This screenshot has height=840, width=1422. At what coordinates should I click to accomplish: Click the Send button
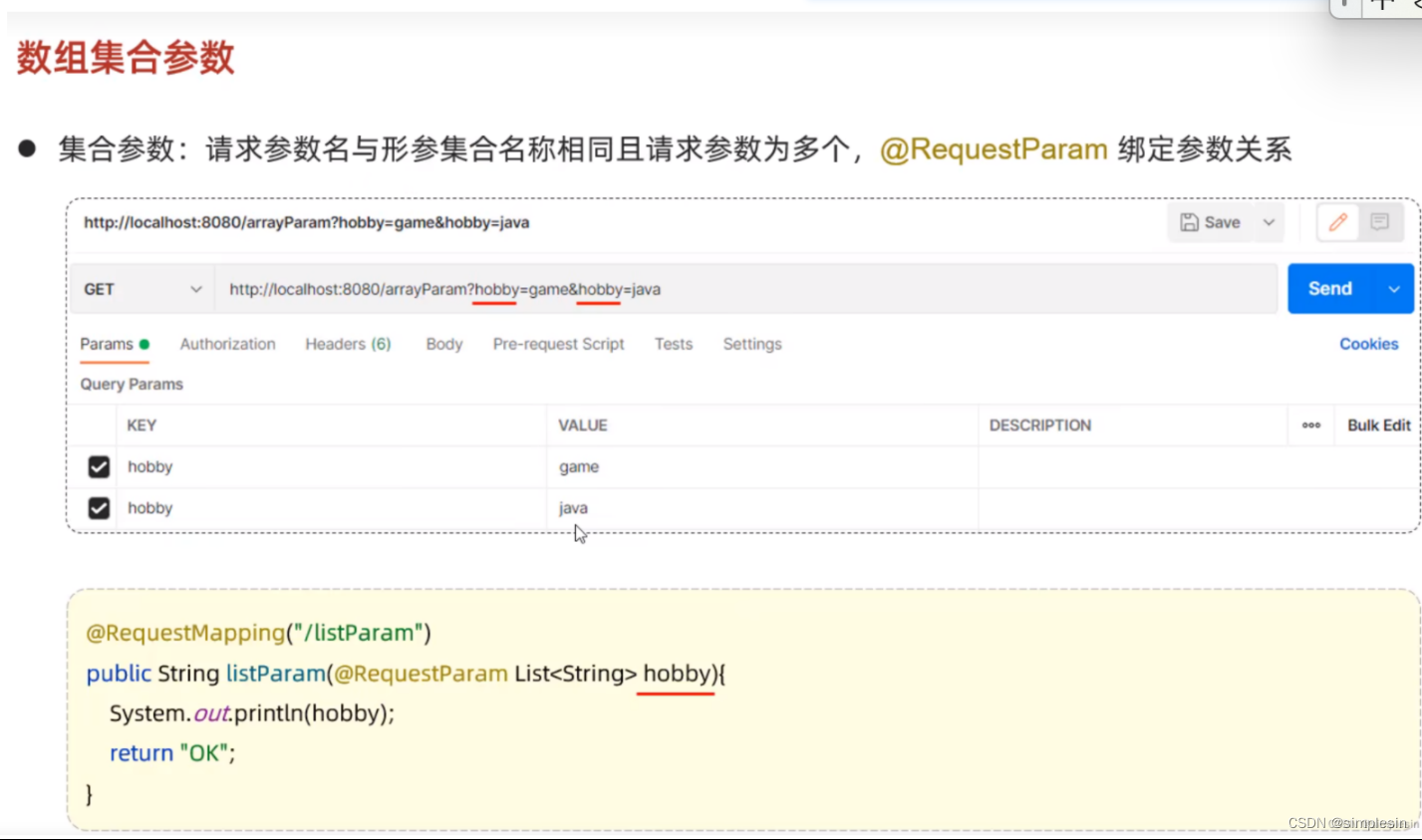pos(1329,288)
